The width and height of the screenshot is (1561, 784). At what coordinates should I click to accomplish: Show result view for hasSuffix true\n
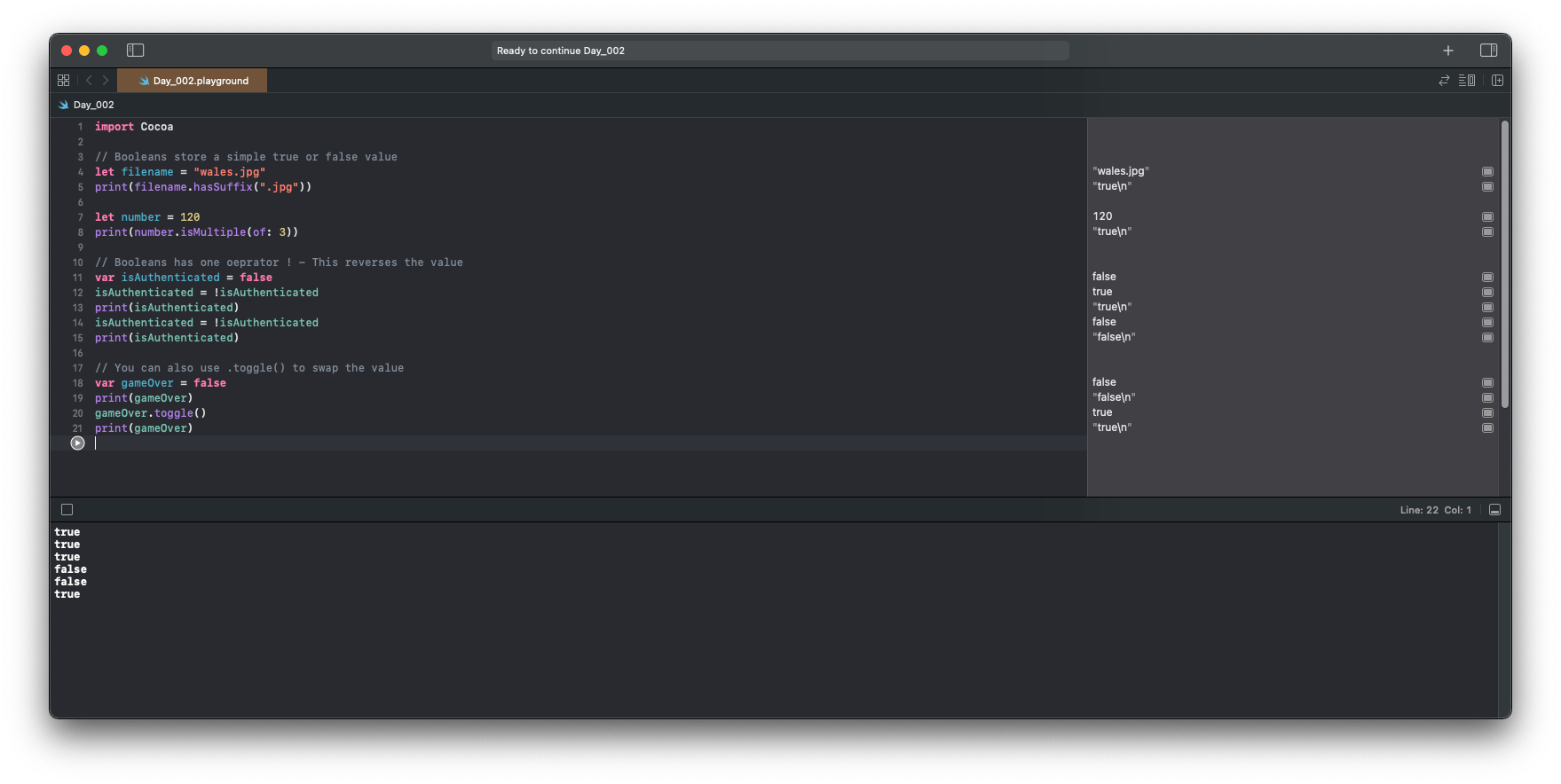coord(1487,186)
